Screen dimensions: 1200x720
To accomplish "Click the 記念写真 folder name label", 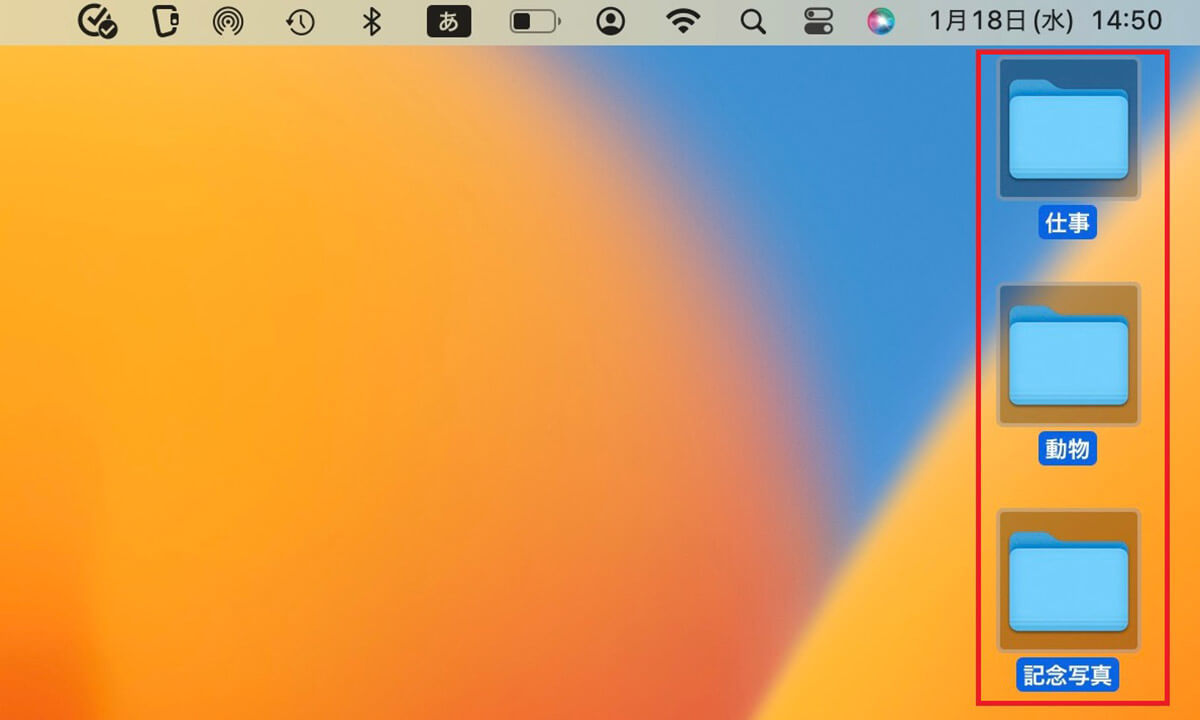I will click(x=1068, y=675).
